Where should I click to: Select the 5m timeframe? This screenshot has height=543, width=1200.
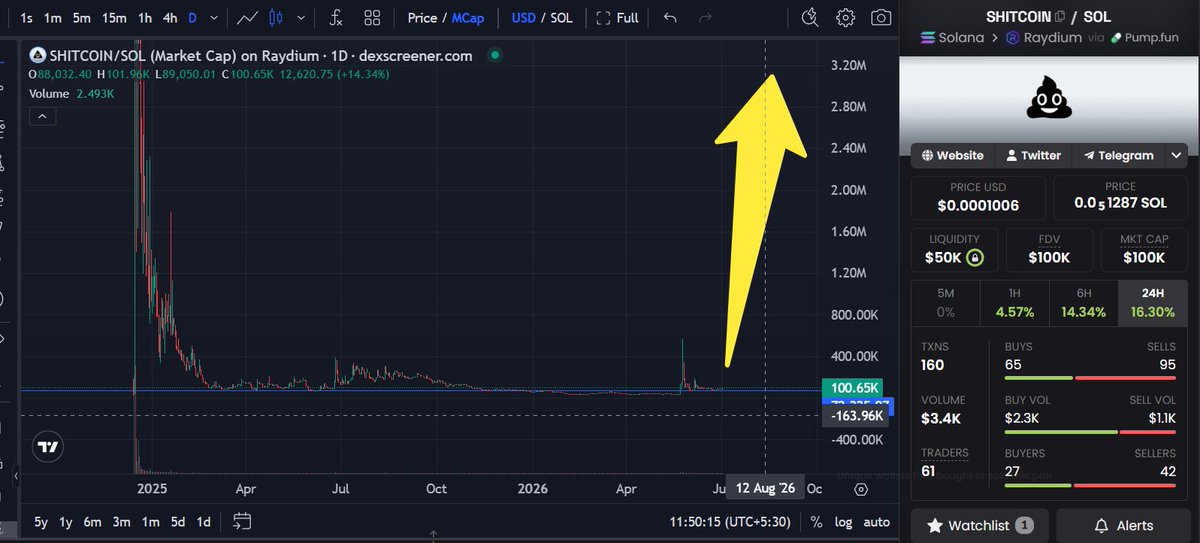[x=82, y=18]
